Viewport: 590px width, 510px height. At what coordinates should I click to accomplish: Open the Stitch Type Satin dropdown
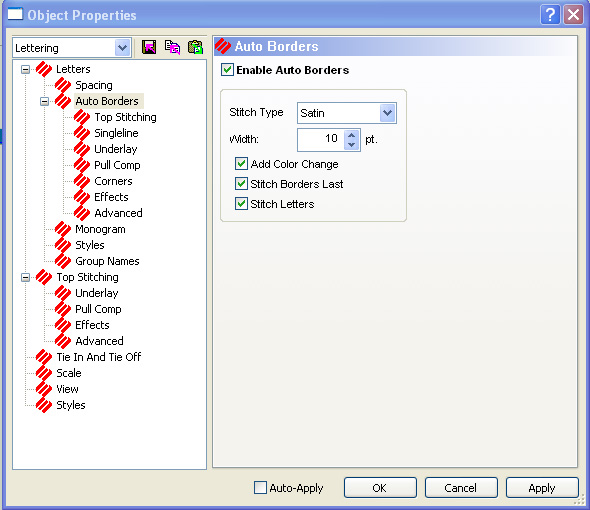tap(388, 113)
